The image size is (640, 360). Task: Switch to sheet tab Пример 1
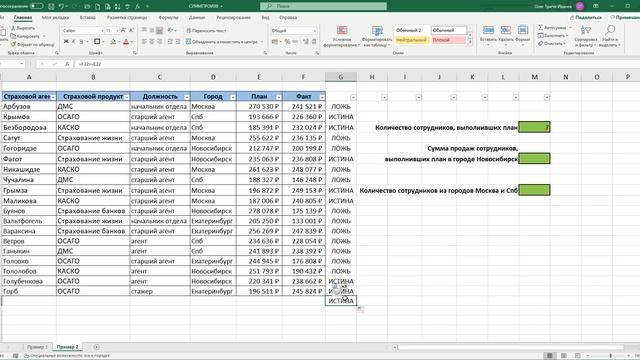(38, 347)
